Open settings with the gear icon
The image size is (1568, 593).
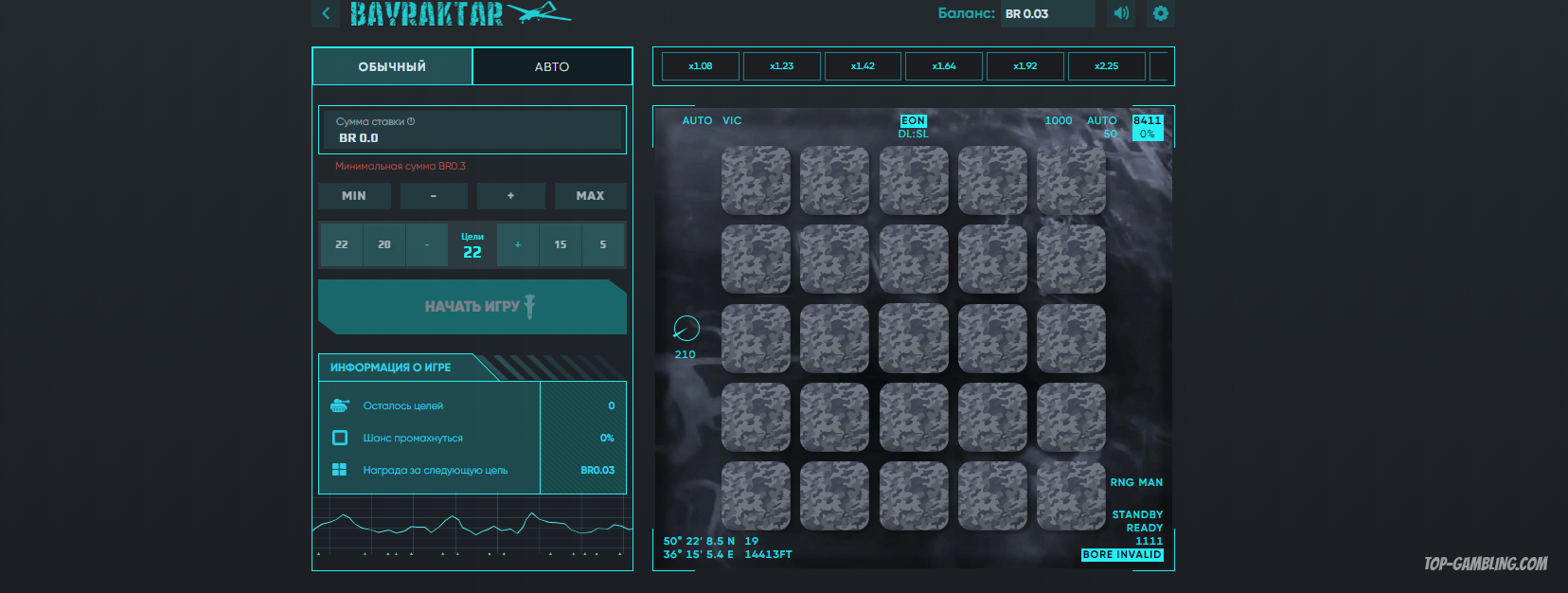(x=1161, y=13)
